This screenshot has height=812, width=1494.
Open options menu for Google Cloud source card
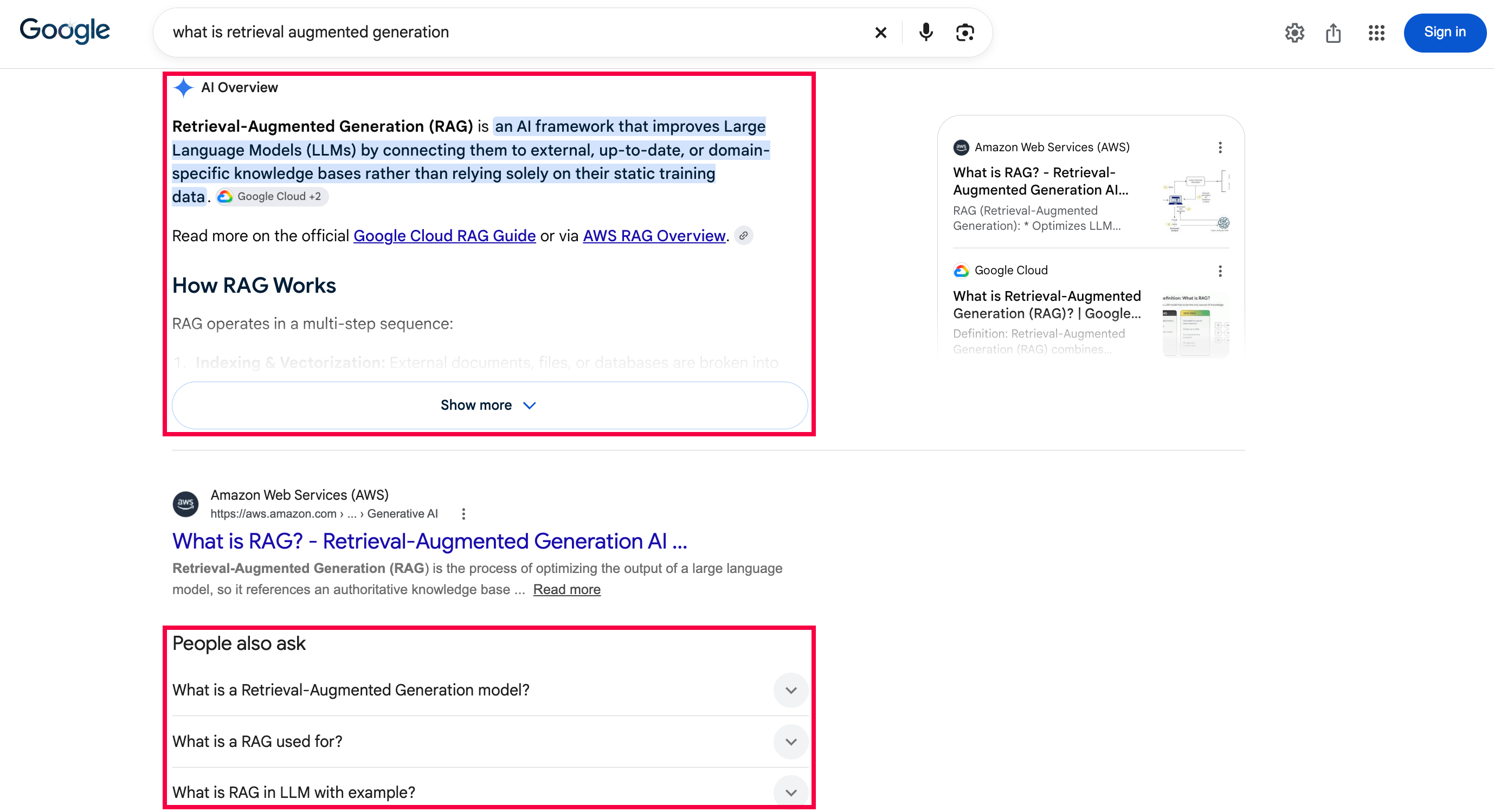[1220, 271]
